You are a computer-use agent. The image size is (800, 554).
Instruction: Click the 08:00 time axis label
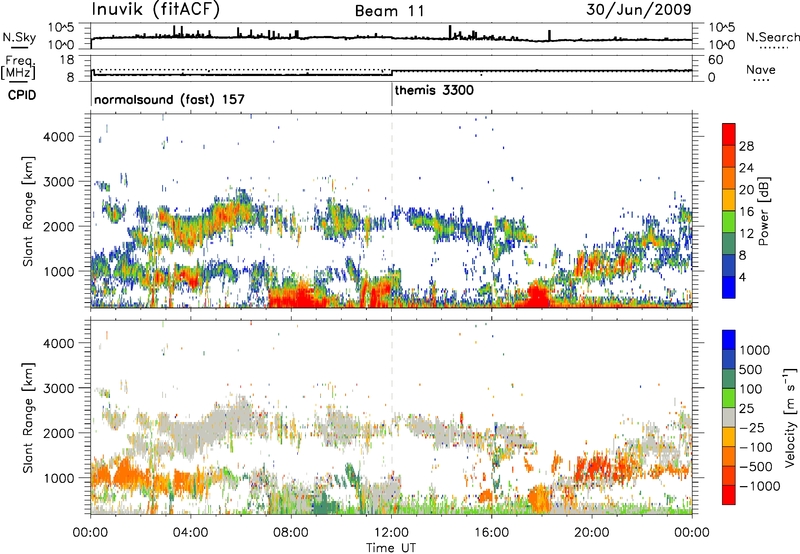coord(291,533)
